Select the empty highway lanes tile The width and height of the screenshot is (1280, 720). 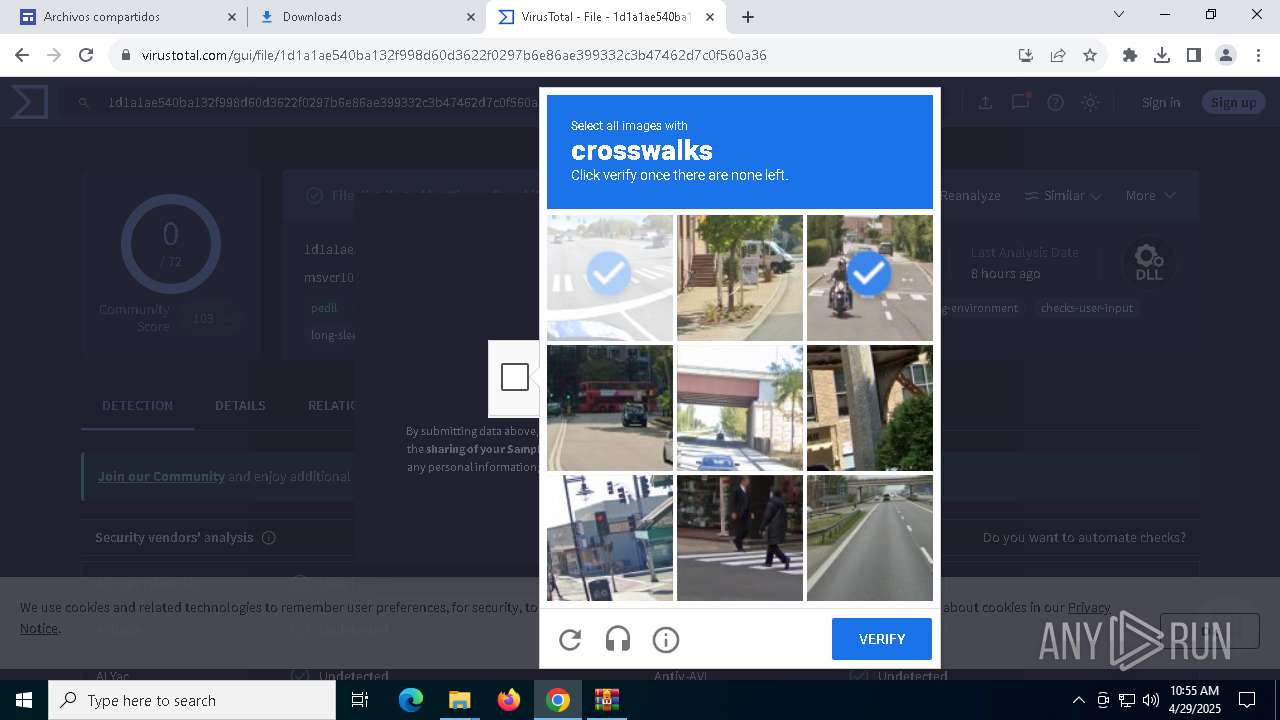coord(870,538)
